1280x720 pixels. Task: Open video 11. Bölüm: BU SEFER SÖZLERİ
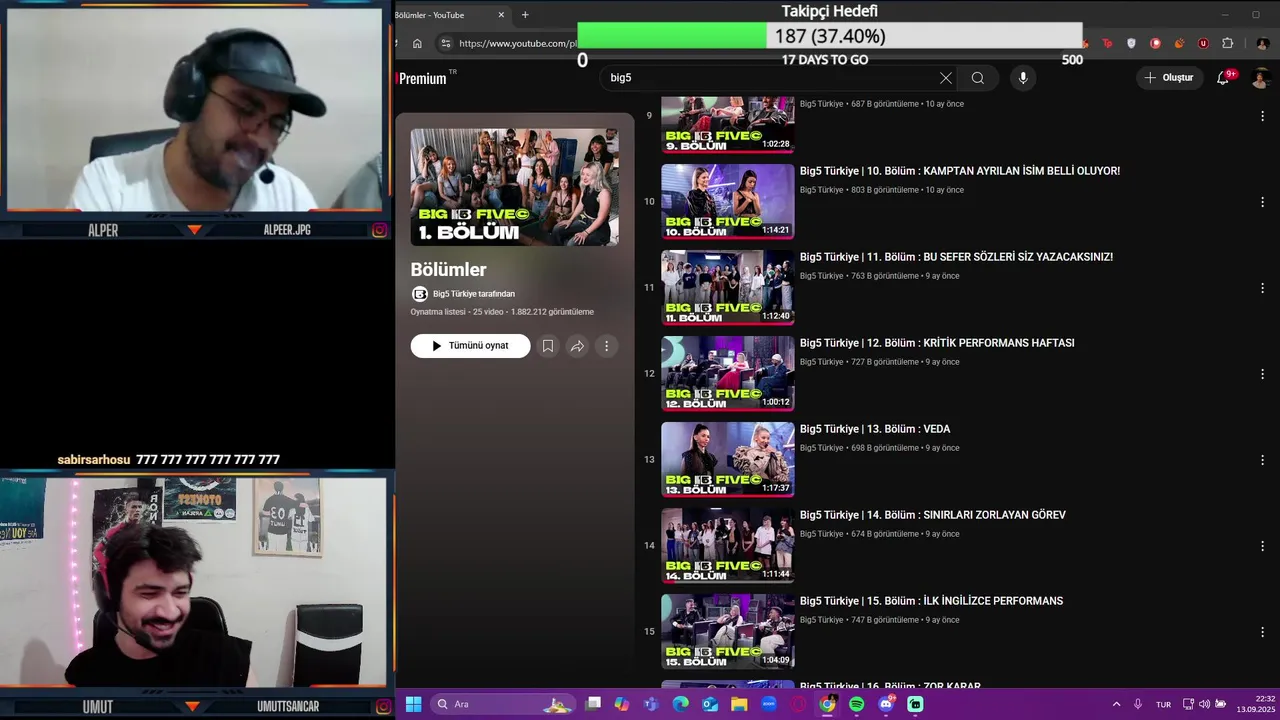click(956, 257)
